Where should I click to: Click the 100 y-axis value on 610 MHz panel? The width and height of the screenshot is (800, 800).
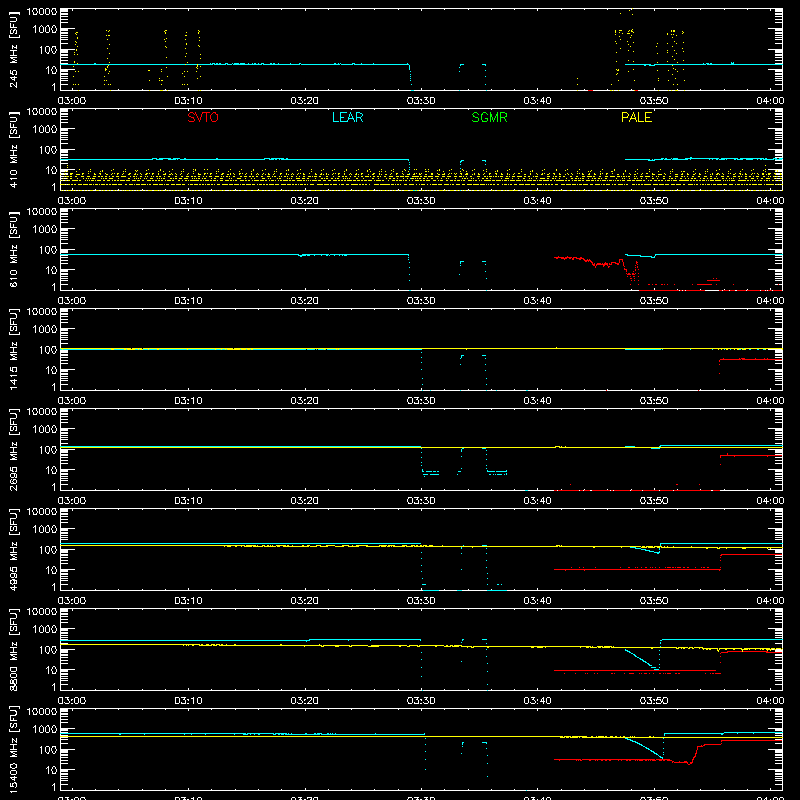tap(48, 250)
